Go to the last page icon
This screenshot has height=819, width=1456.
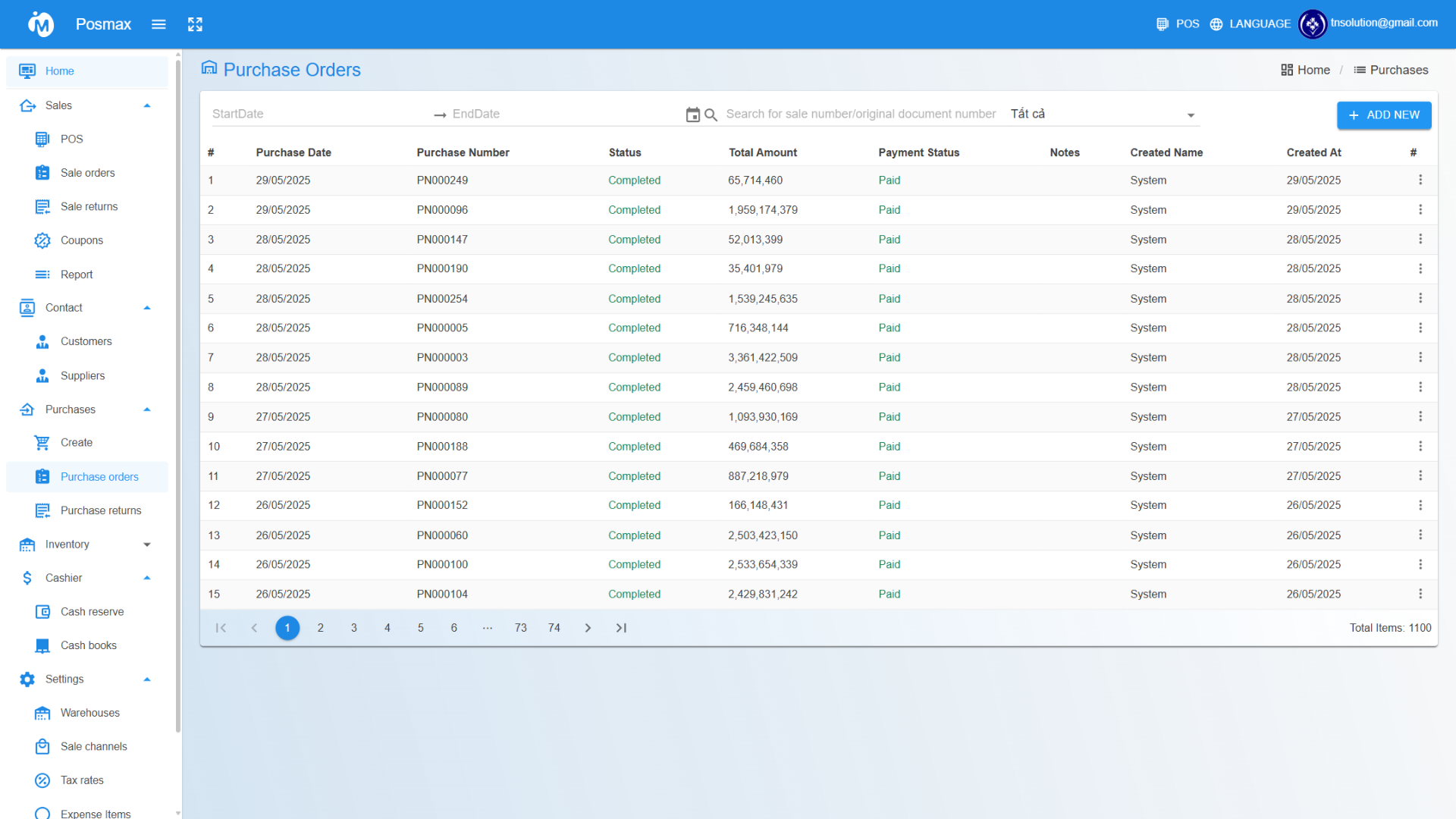click(621, 628)
